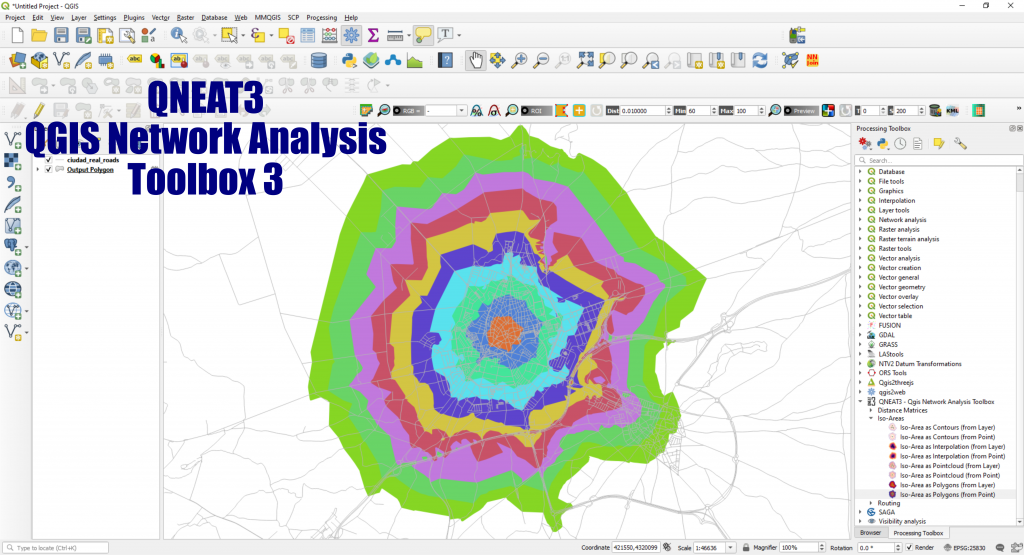Open project using the folder icon
This screenshot has width=1024, height=555.
click(x=39, y=35)
